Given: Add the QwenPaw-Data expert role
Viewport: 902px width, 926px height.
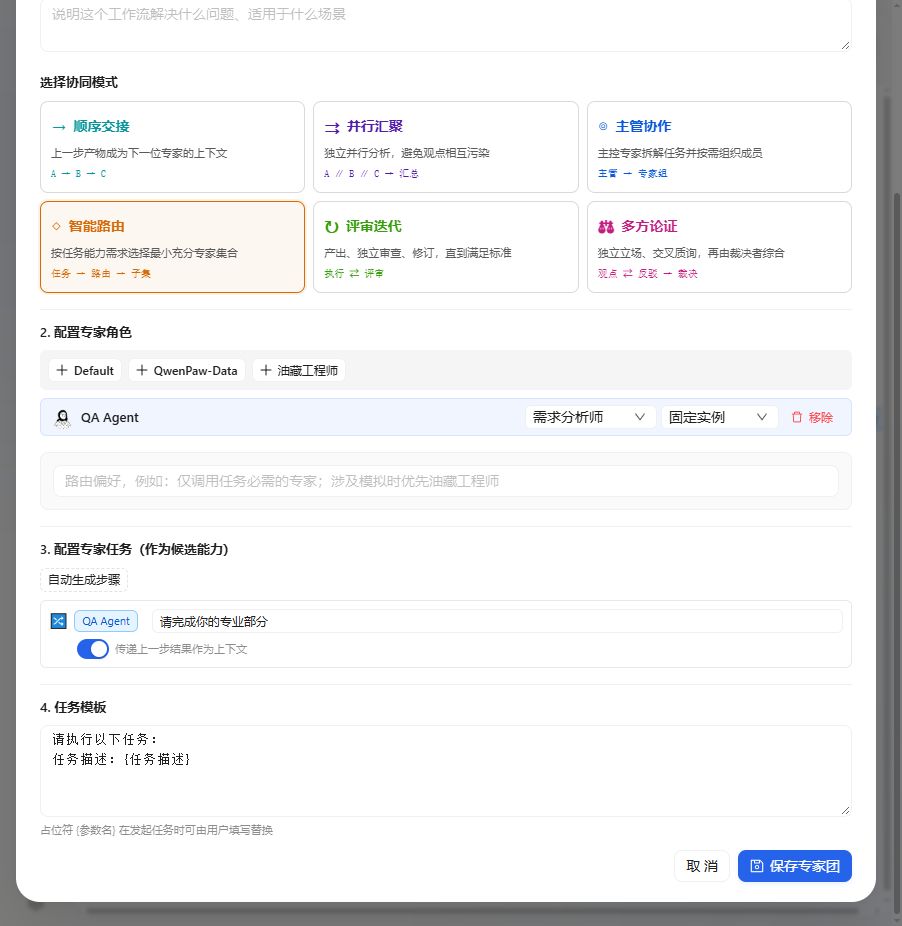Looking at the screenshot, I should pos(187,370).
